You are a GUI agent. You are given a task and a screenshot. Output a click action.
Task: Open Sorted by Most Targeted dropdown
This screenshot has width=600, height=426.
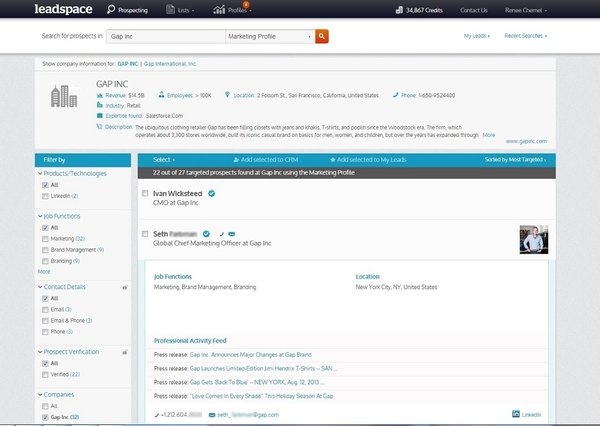515,160
